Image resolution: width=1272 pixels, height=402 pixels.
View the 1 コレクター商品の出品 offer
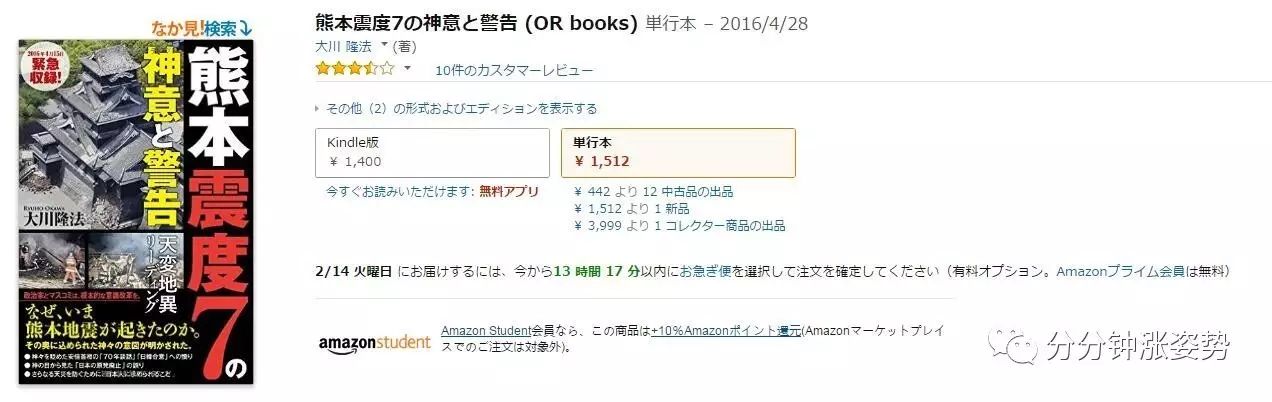point(680,226)
